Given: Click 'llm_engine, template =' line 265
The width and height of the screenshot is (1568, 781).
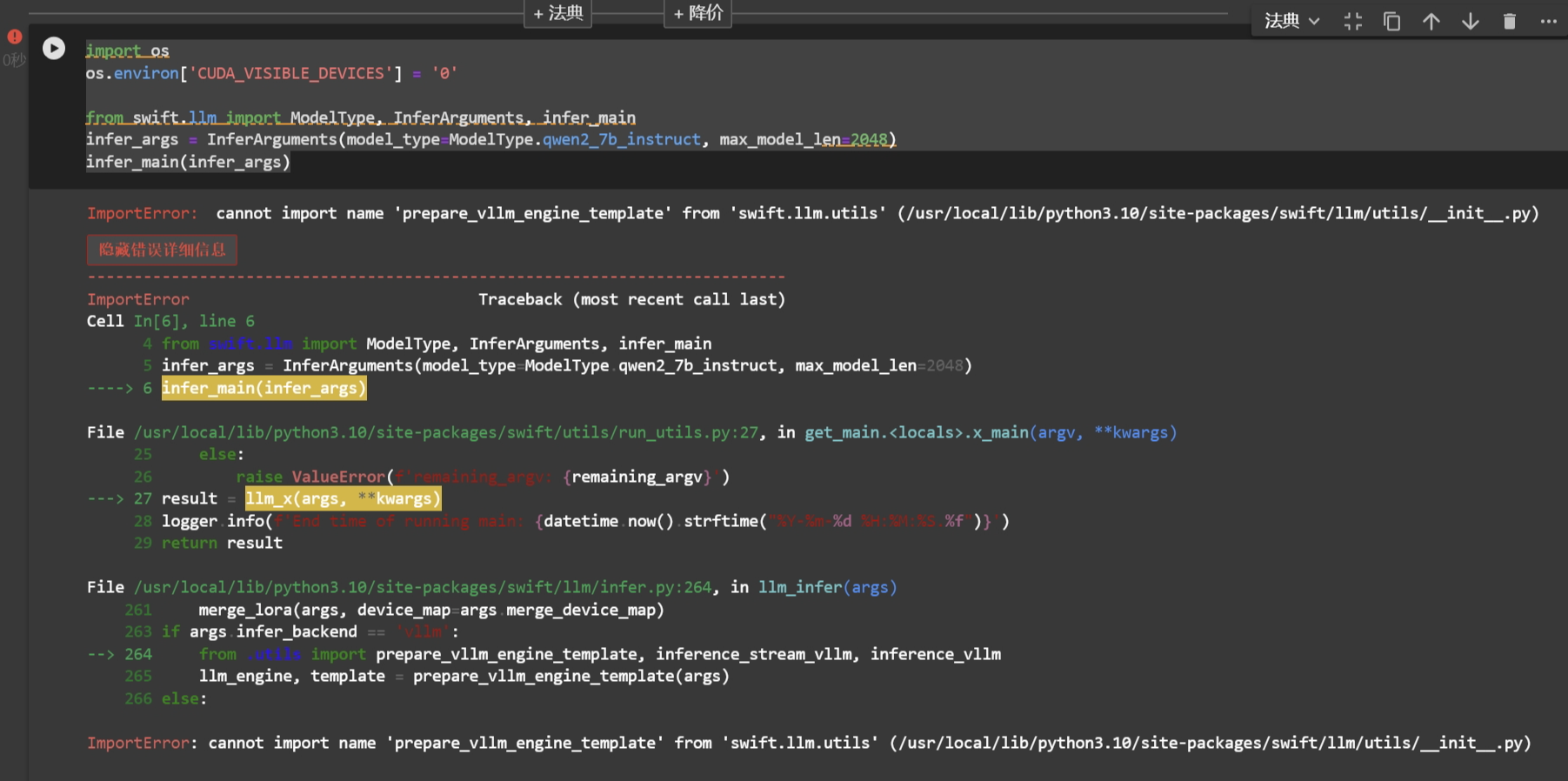Looking at the screenshot, I should [x=427, y=676].
